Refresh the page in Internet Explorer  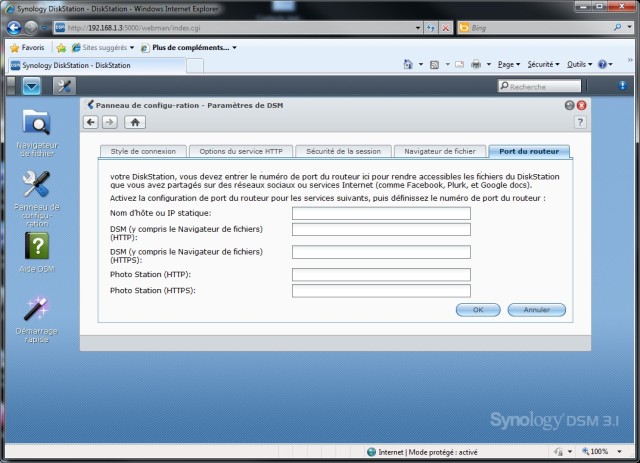(x=431, y=28)
